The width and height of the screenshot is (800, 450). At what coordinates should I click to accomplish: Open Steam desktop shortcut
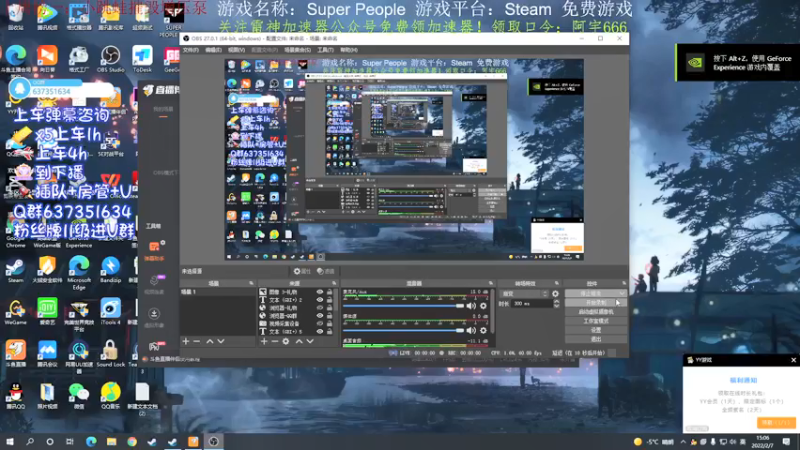tap(15, 270)
